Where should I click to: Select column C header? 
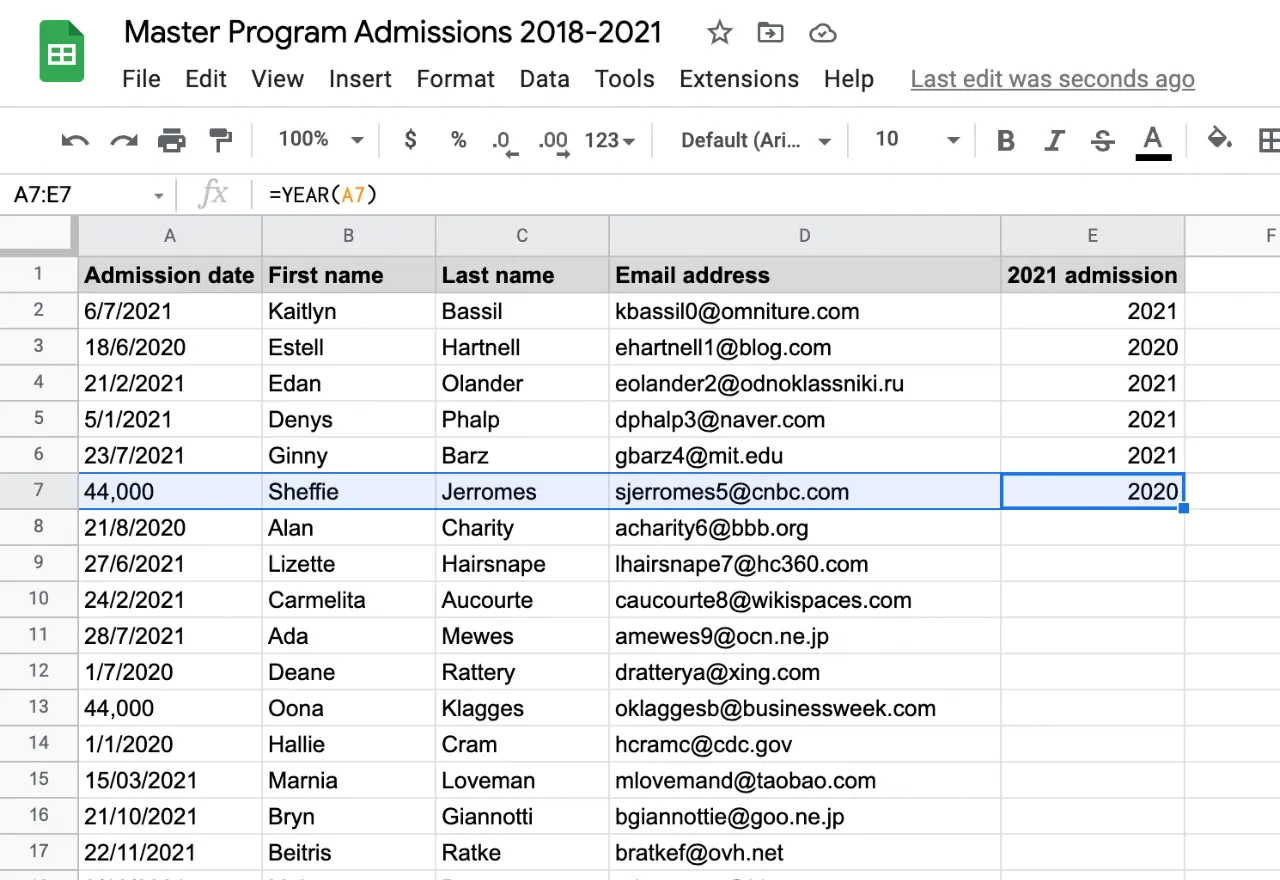pyautogui.click(x=522, y=236)
